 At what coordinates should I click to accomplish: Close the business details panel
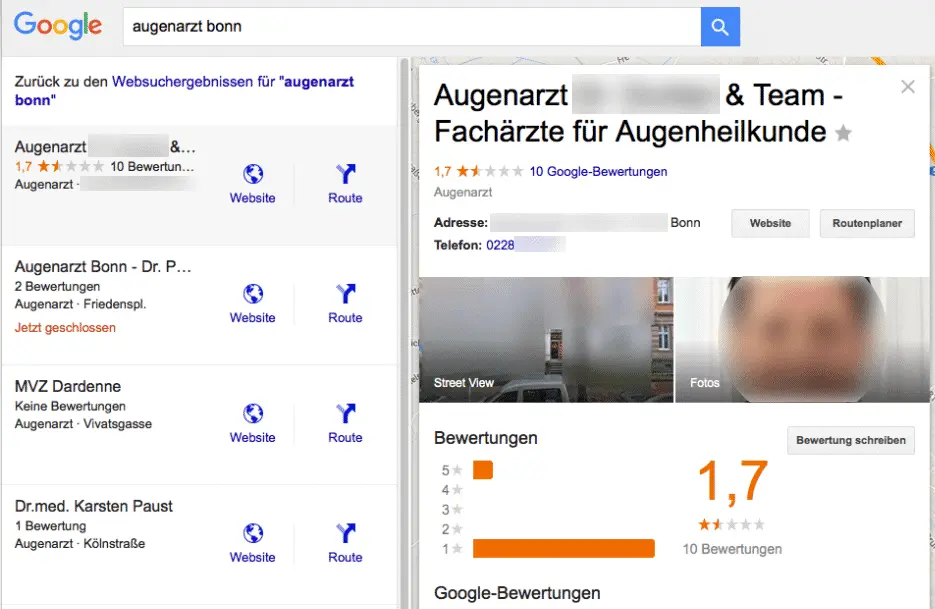pyautogui.click(x=908, y=87)
